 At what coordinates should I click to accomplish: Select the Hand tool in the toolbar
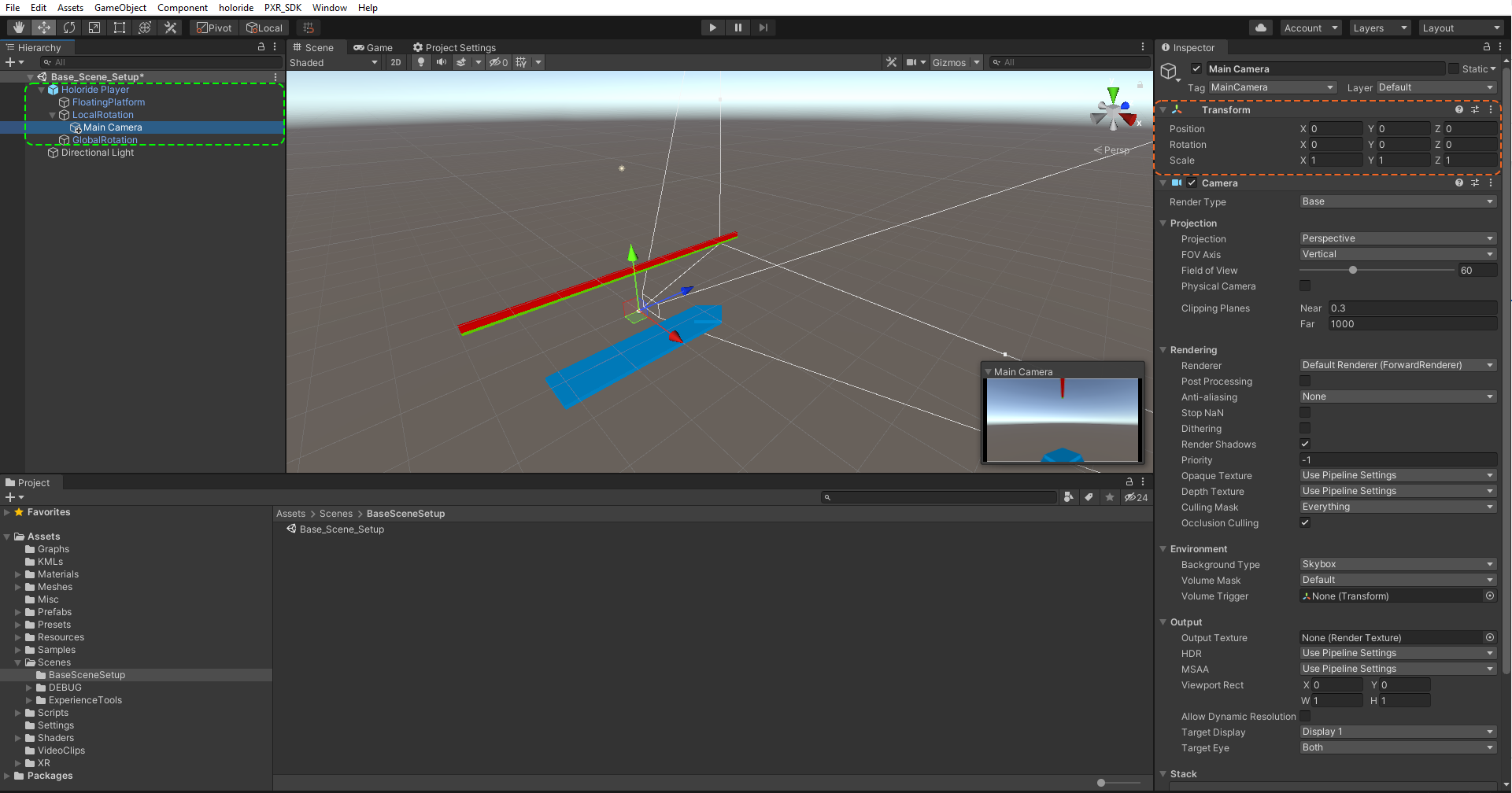[19, 28]
